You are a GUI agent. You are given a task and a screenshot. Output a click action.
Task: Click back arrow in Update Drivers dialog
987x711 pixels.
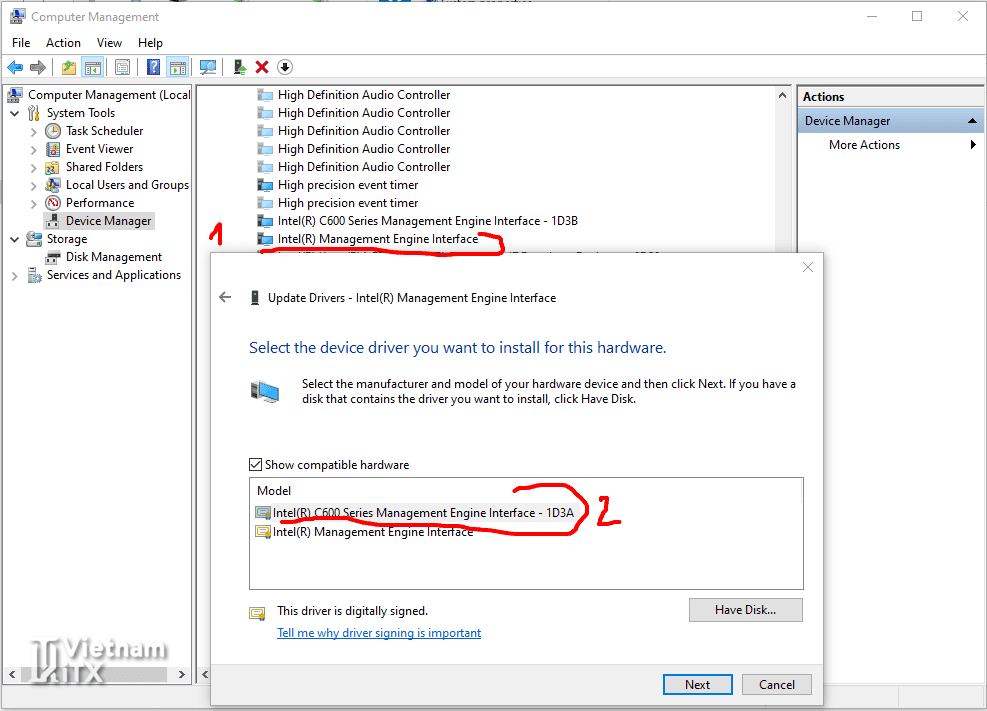click(x=225, y=297)
